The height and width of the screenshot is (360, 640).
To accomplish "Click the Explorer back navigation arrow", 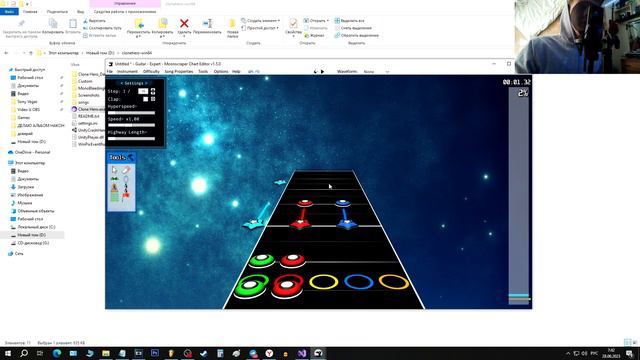I will (x=6, y=53).
